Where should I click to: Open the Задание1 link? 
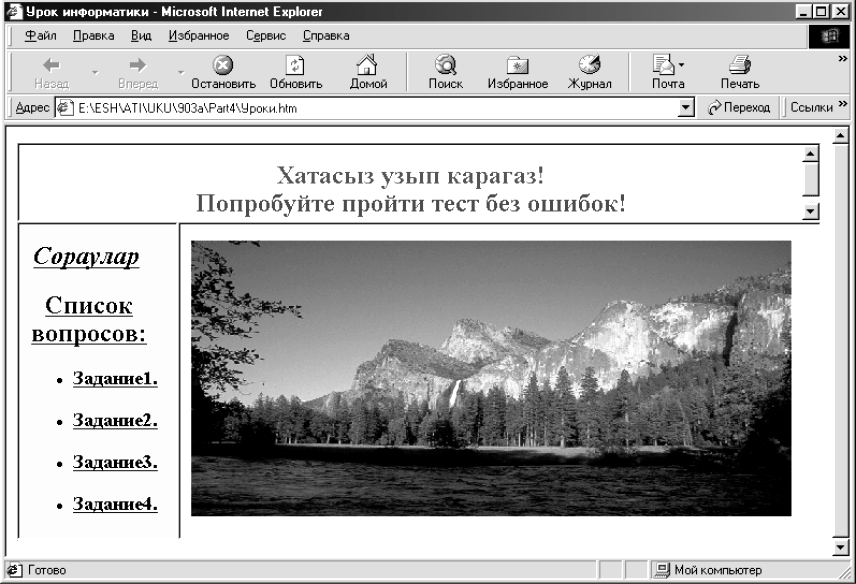pos(115,378)
